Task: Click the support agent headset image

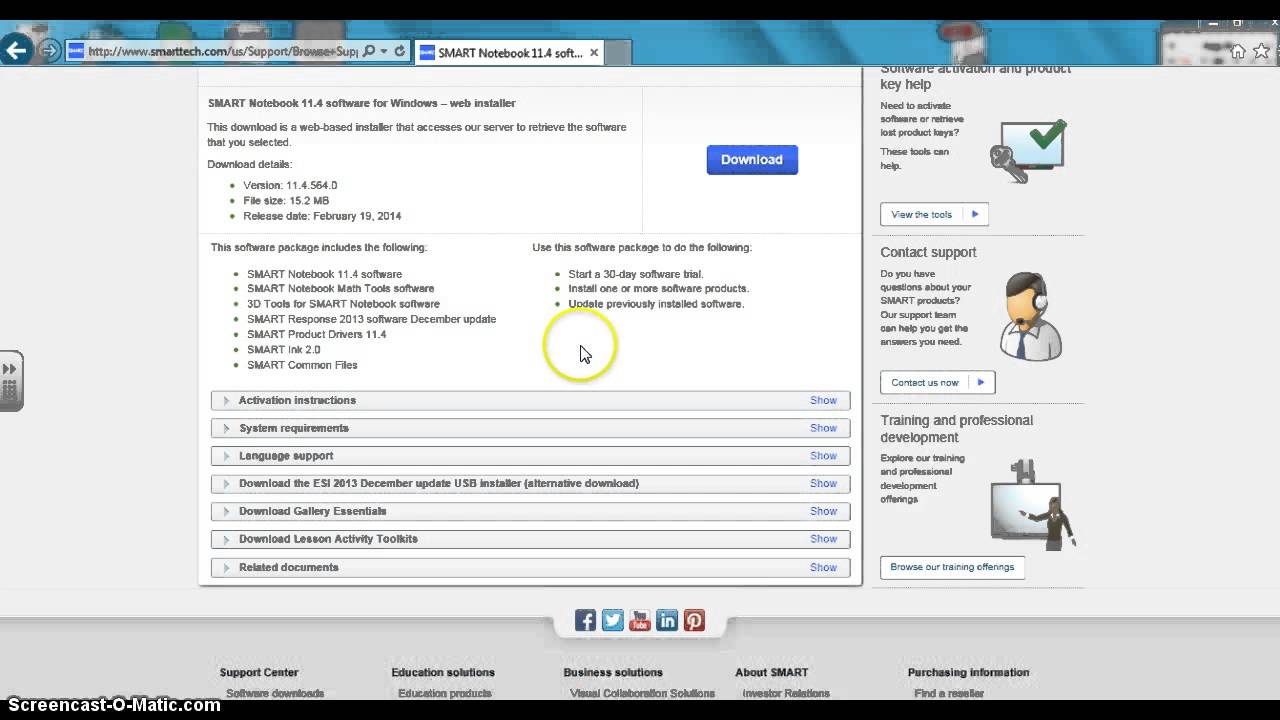Action: click(x=1030, y=316)
